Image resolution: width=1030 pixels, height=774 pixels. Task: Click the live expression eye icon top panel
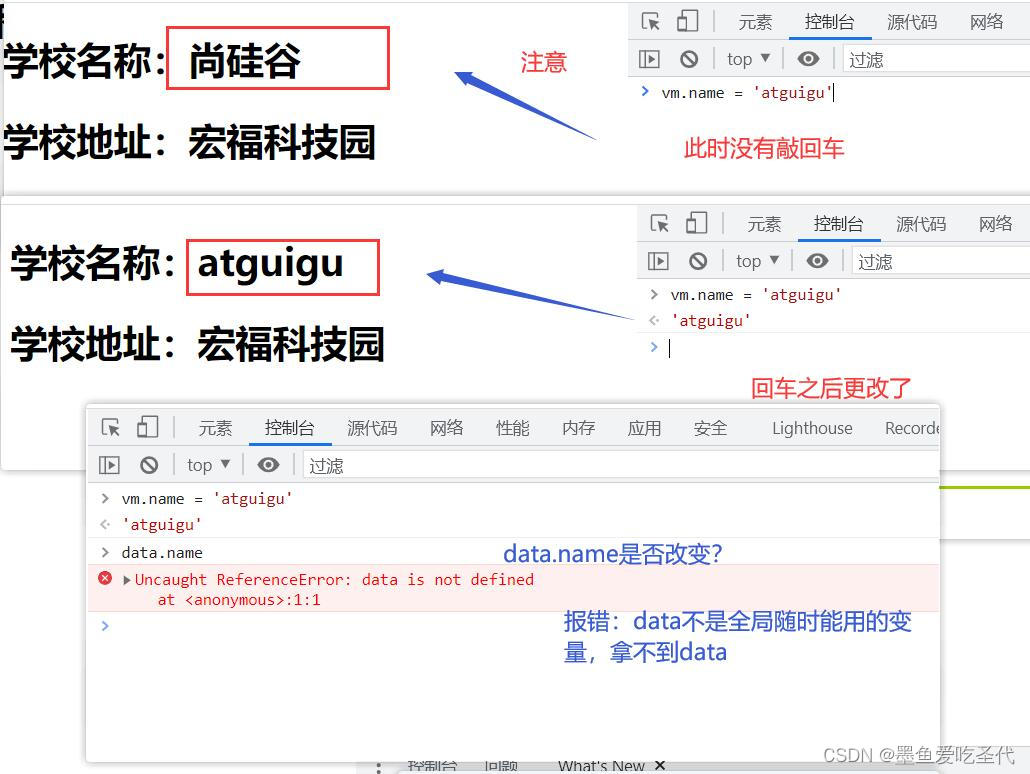(809, 58)
